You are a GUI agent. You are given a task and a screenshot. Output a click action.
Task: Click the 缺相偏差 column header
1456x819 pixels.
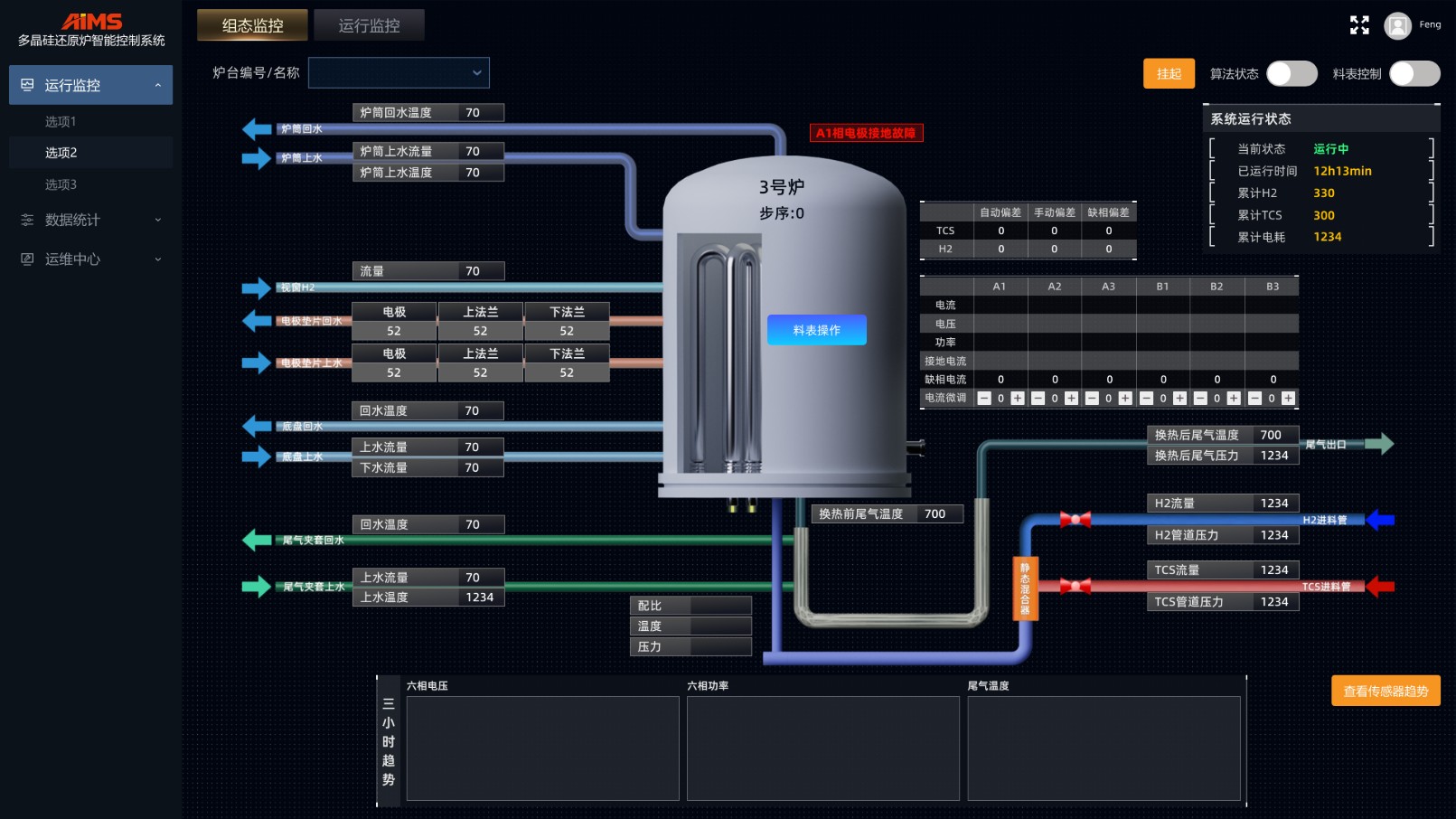[x=1109, y=212]
